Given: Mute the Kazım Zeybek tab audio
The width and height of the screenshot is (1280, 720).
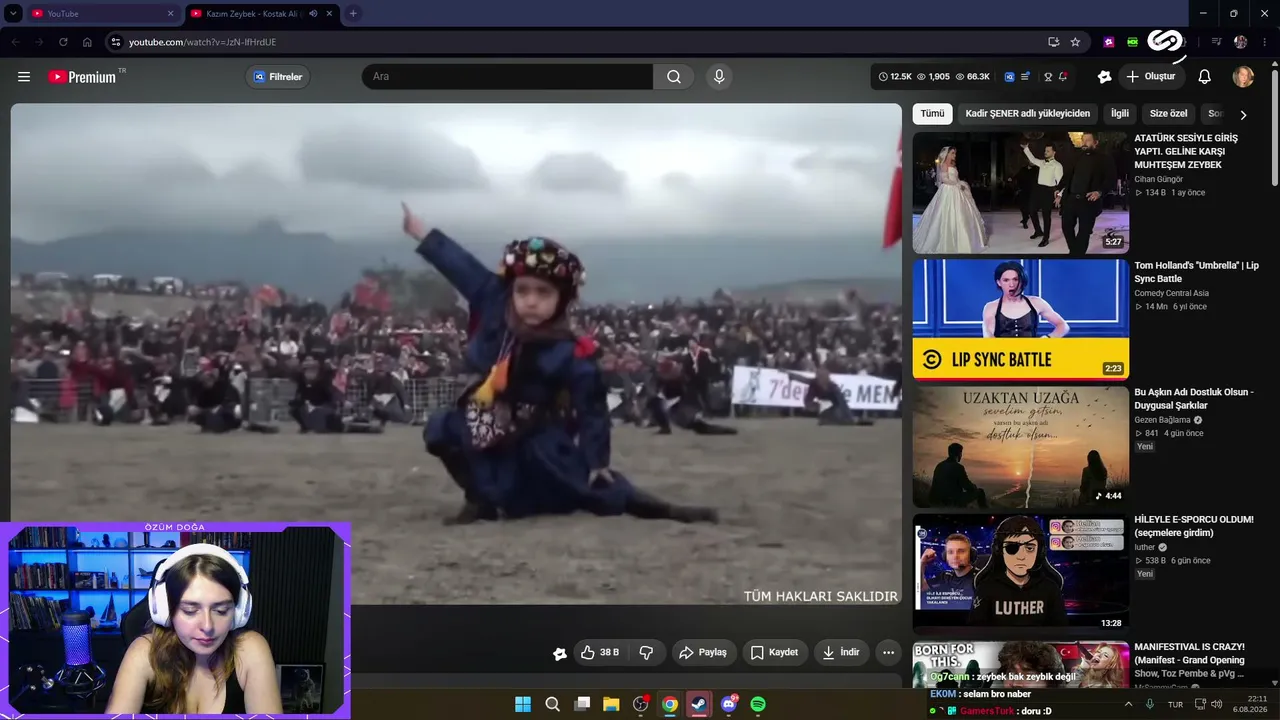Looking at the screenshot, I should click(x=313, y=14).
